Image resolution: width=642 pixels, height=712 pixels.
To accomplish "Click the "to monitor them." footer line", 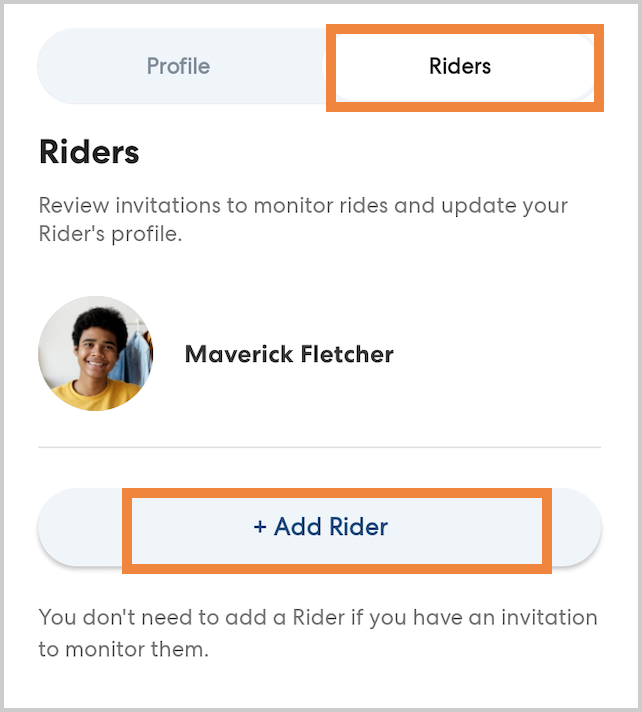I will pyautogui.click(x=123, y=649).
